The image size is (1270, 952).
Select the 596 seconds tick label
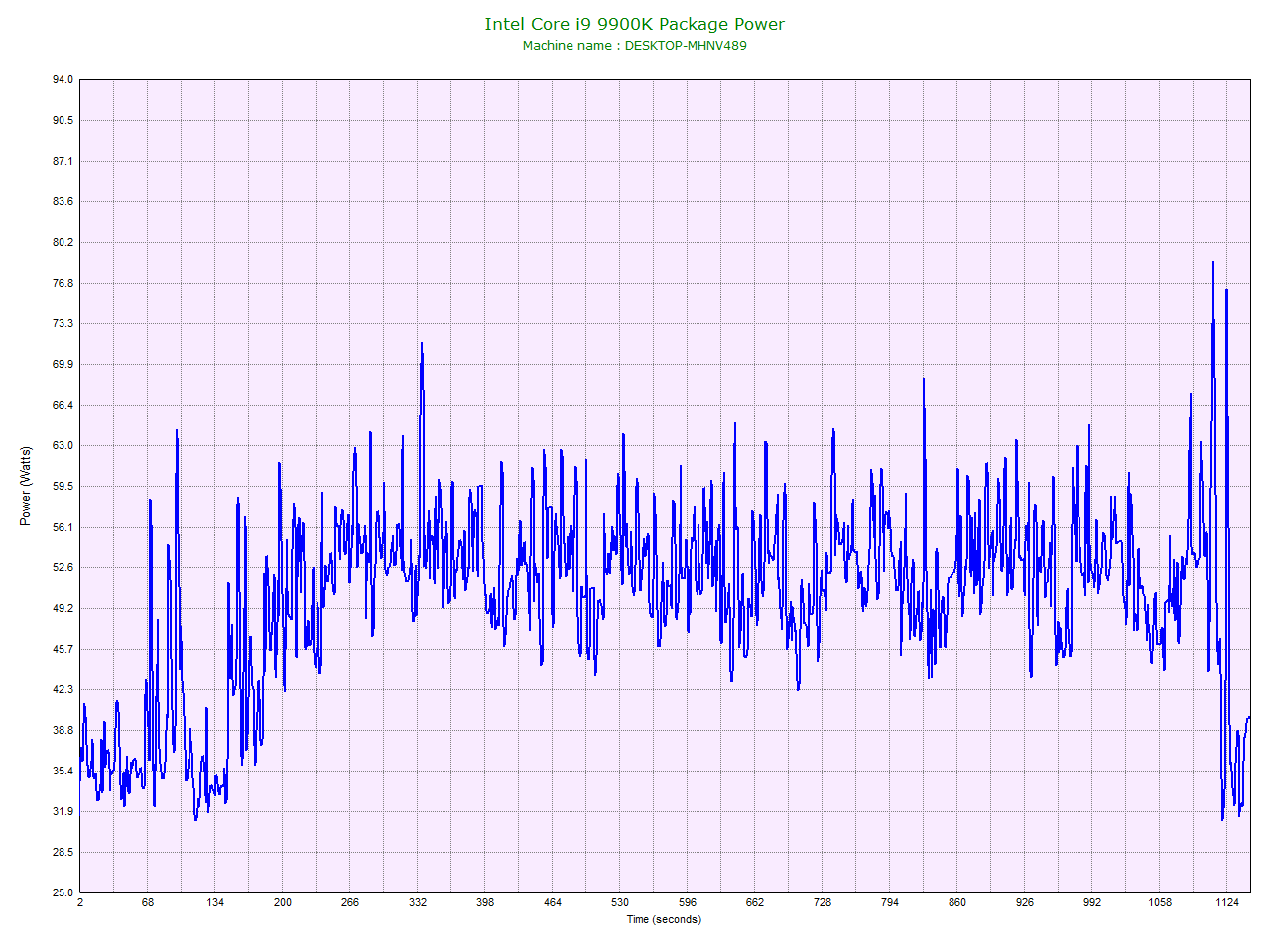[x=688, y=903]
